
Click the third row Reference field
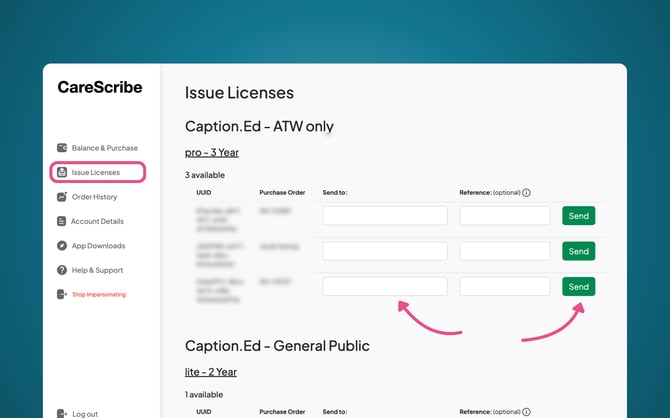[505, 287]
